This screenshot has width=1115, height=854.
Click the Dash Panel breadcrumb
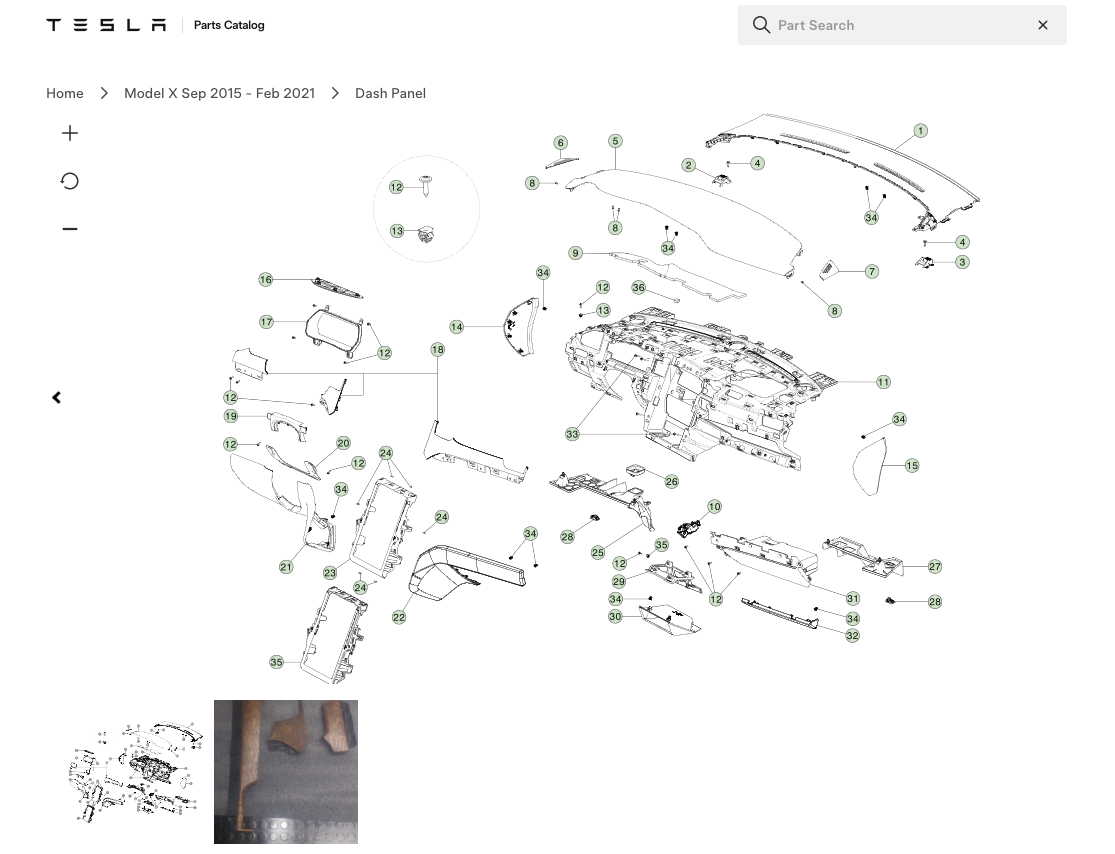coord(390,93)
